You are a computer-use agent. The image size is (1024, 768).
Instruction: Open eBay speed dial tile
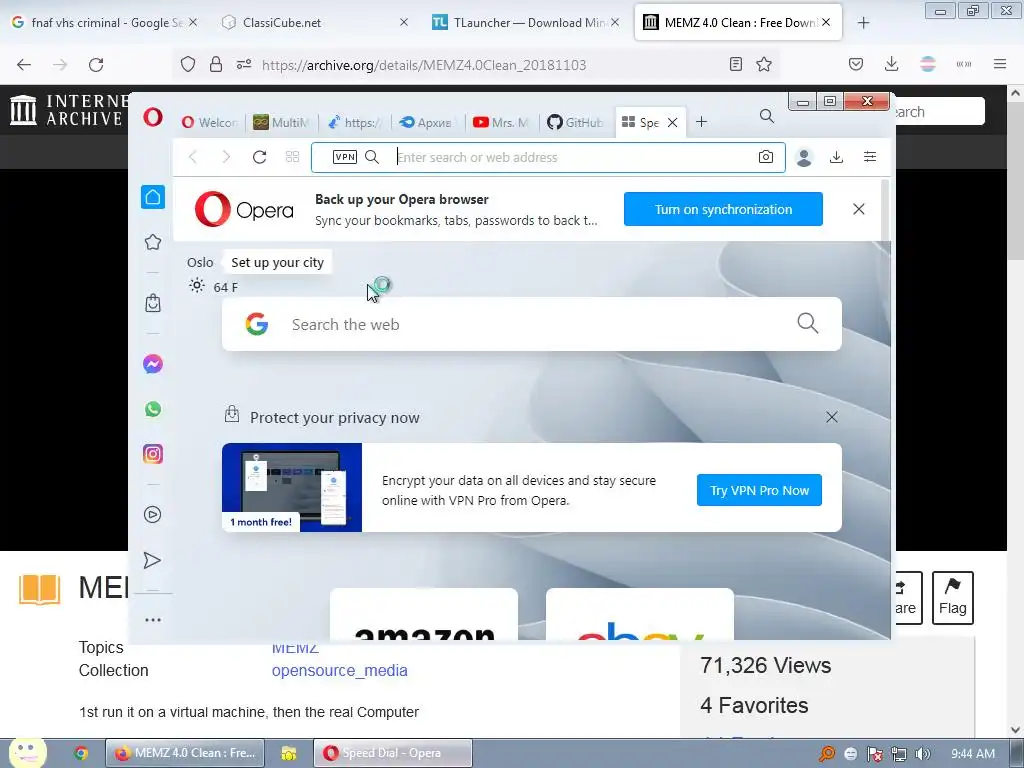[639, 614]
